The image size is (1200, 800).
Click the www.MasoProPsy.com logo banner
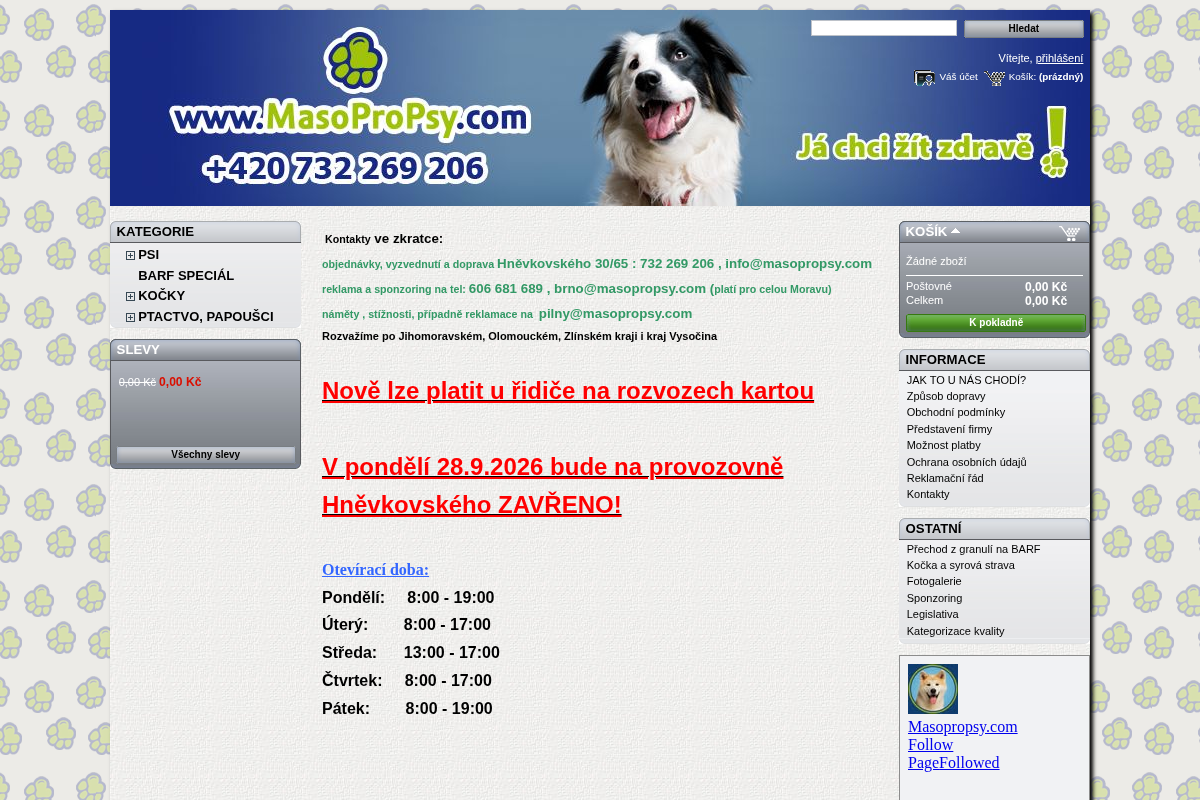click(350, 117)
